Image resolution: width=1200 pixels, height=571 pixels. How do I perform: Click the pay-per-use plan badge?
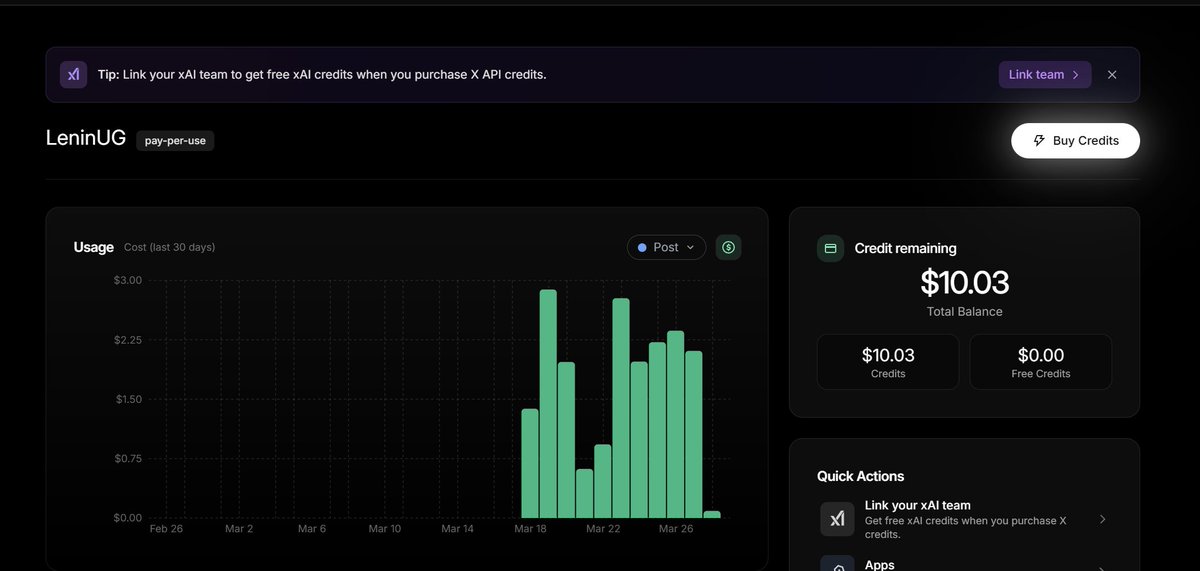[175, 141]
